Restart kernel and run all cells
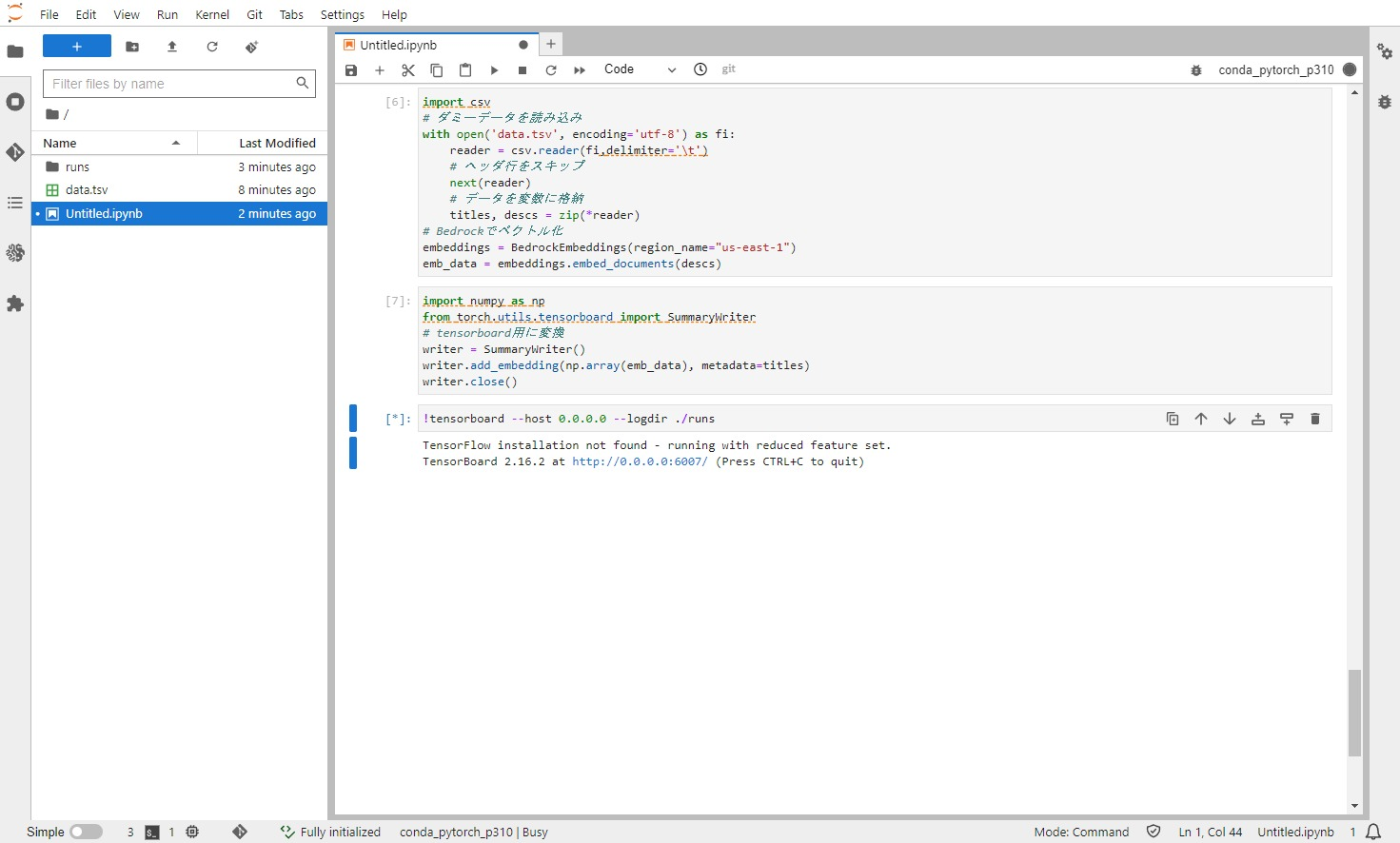Image resolution: width=1400 pixels, height=843 pixels. [580, 70]
